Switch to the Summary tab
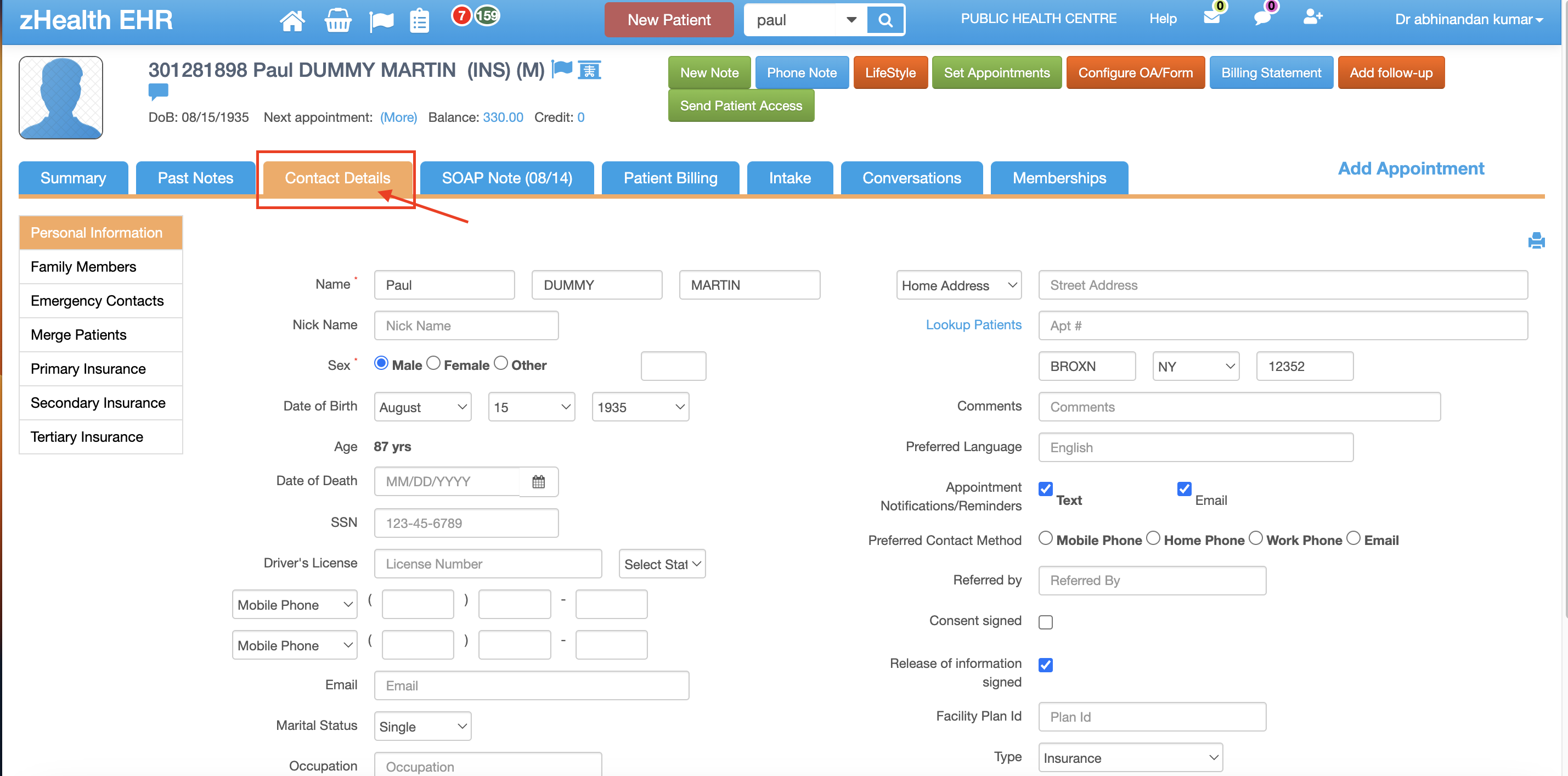This screenshot has height=776, width=1568. [x=73, y=178]
